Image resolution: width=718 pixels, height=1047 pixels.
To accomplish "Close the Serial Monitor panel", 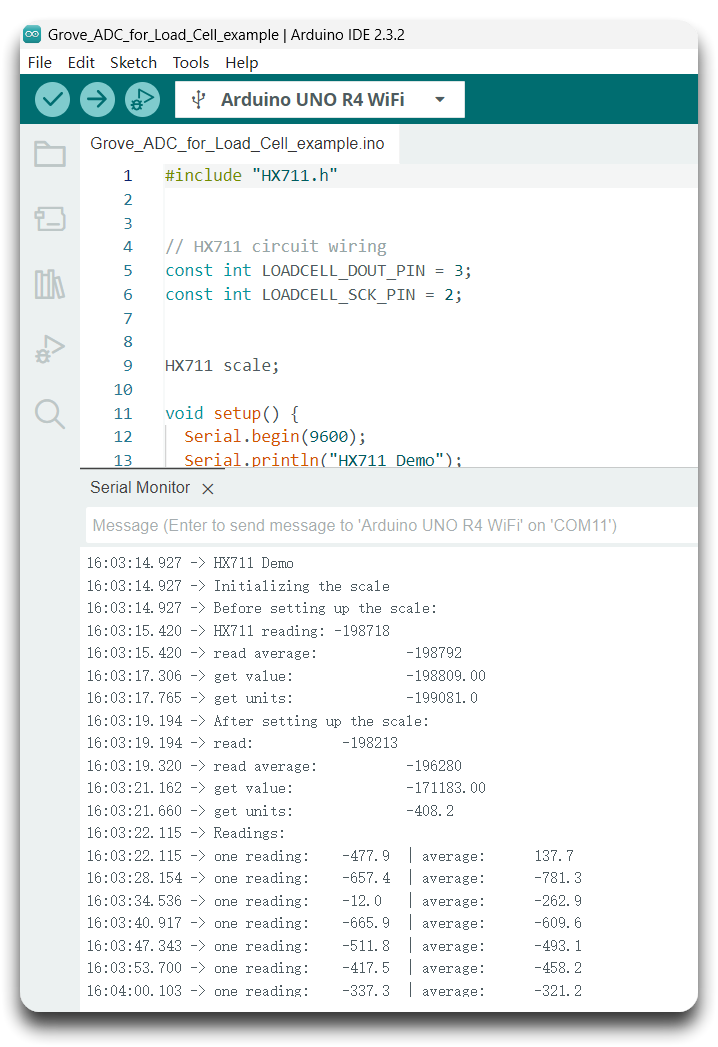I will pos(208,489).
